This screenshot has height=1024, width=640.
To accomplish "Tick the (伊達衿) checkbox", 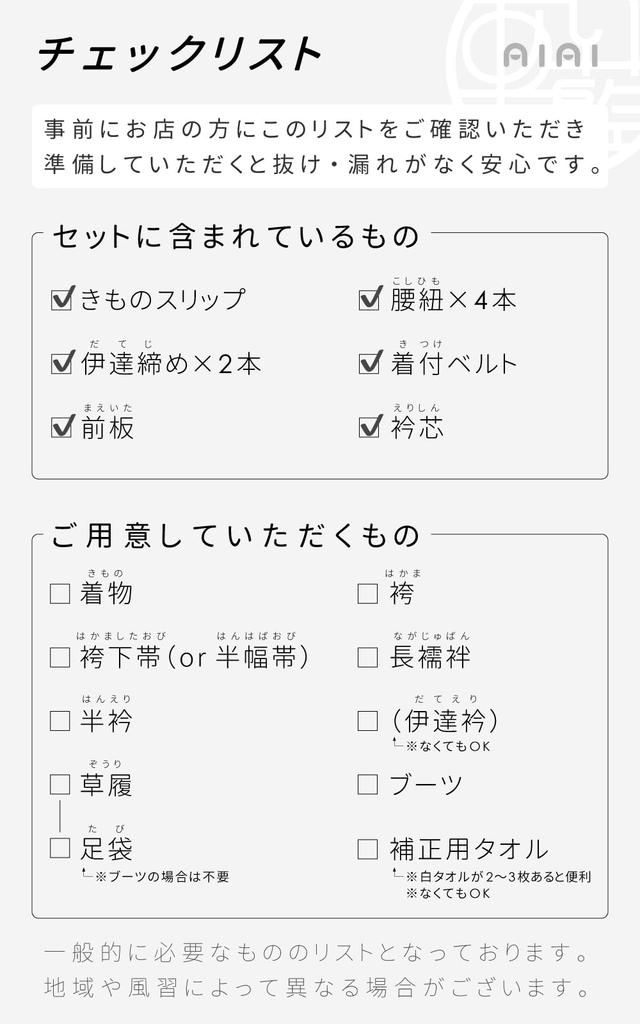I will pyautogui.click(x=368, y=721).
